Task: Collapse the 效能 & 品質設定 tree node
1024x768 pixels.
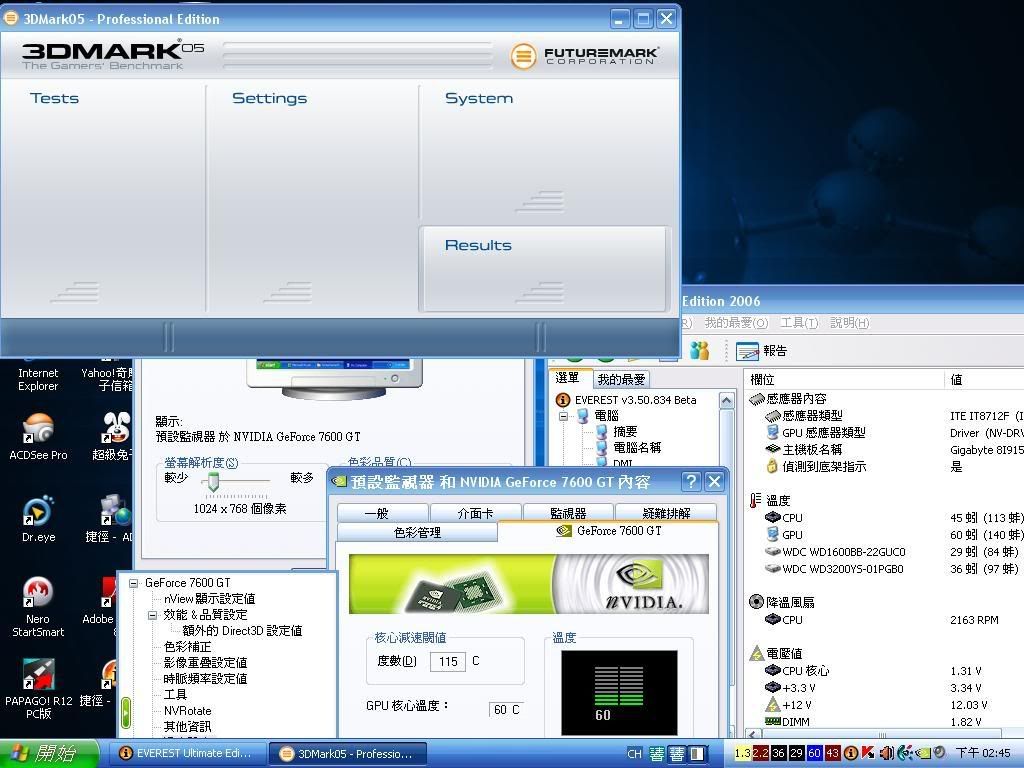Action: (x=152, y=615)
